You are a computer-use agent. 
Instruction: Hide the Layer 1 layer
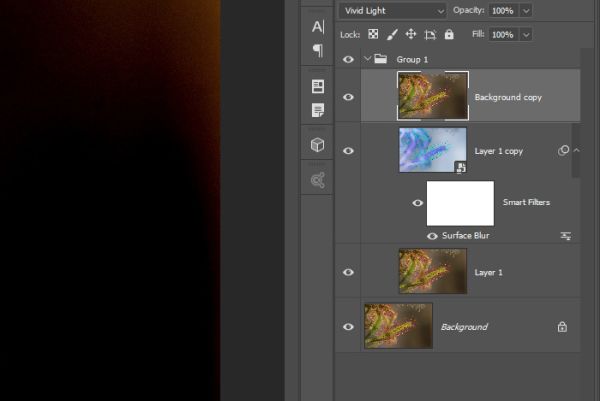click(348, 272)
